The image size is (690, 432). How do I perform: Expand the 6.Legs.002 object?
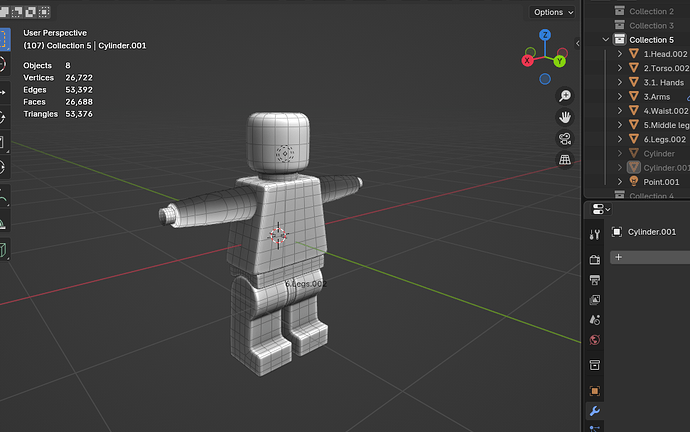point(620,139)
